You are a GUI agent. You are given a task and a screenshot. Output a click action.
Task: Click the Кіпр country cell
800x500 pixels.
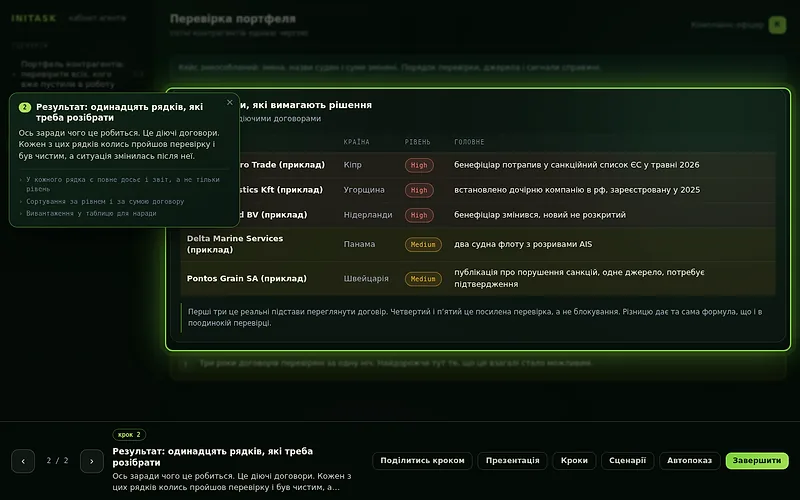click(x=353, y=165)
